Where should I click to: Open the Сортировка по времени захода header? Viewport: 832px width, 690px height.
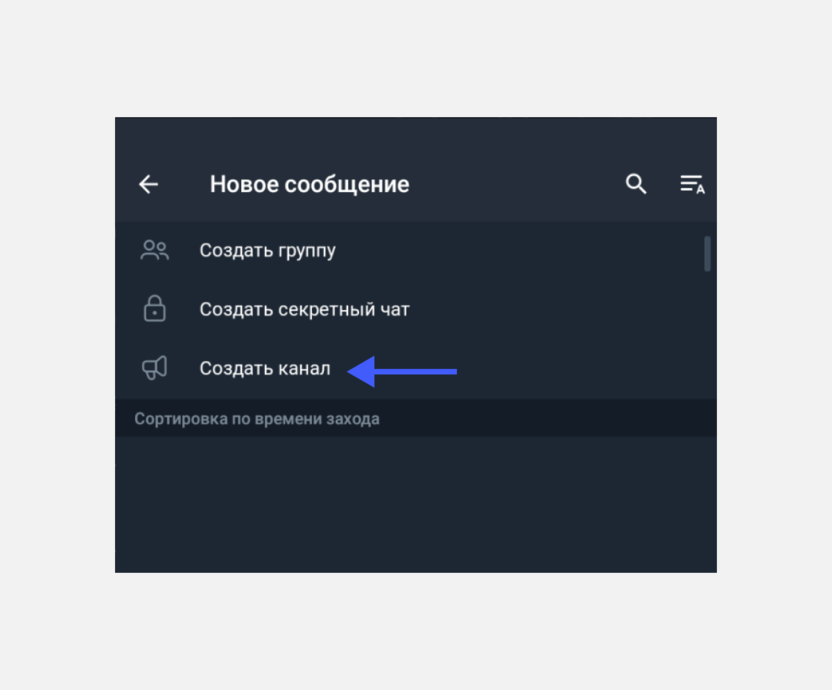coord(257,418)
